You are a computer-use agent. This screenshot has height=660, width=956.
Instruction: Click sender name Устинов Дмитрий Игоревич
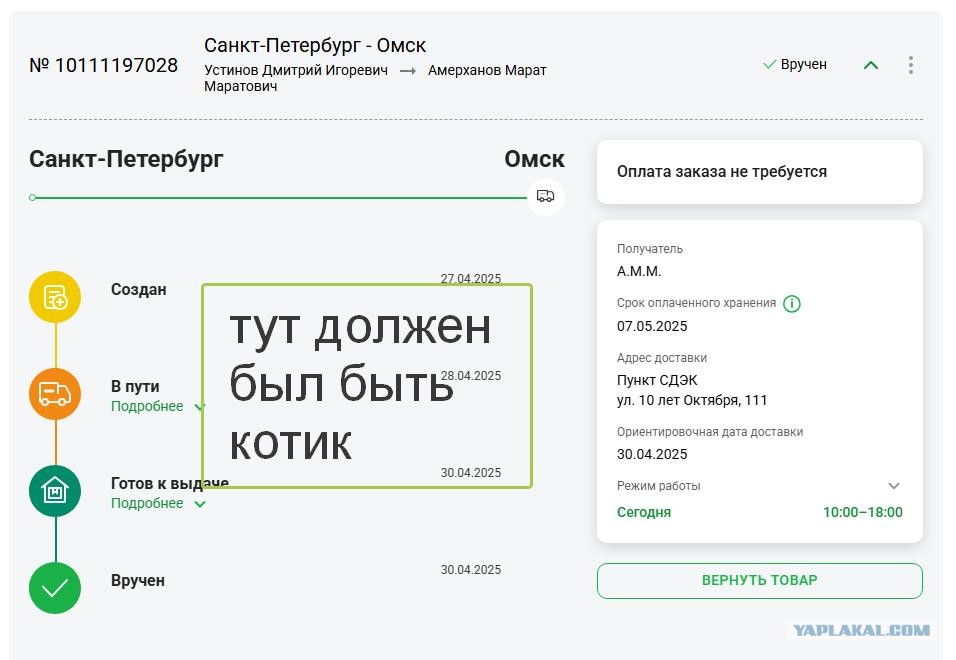click(x=296, y=70)
